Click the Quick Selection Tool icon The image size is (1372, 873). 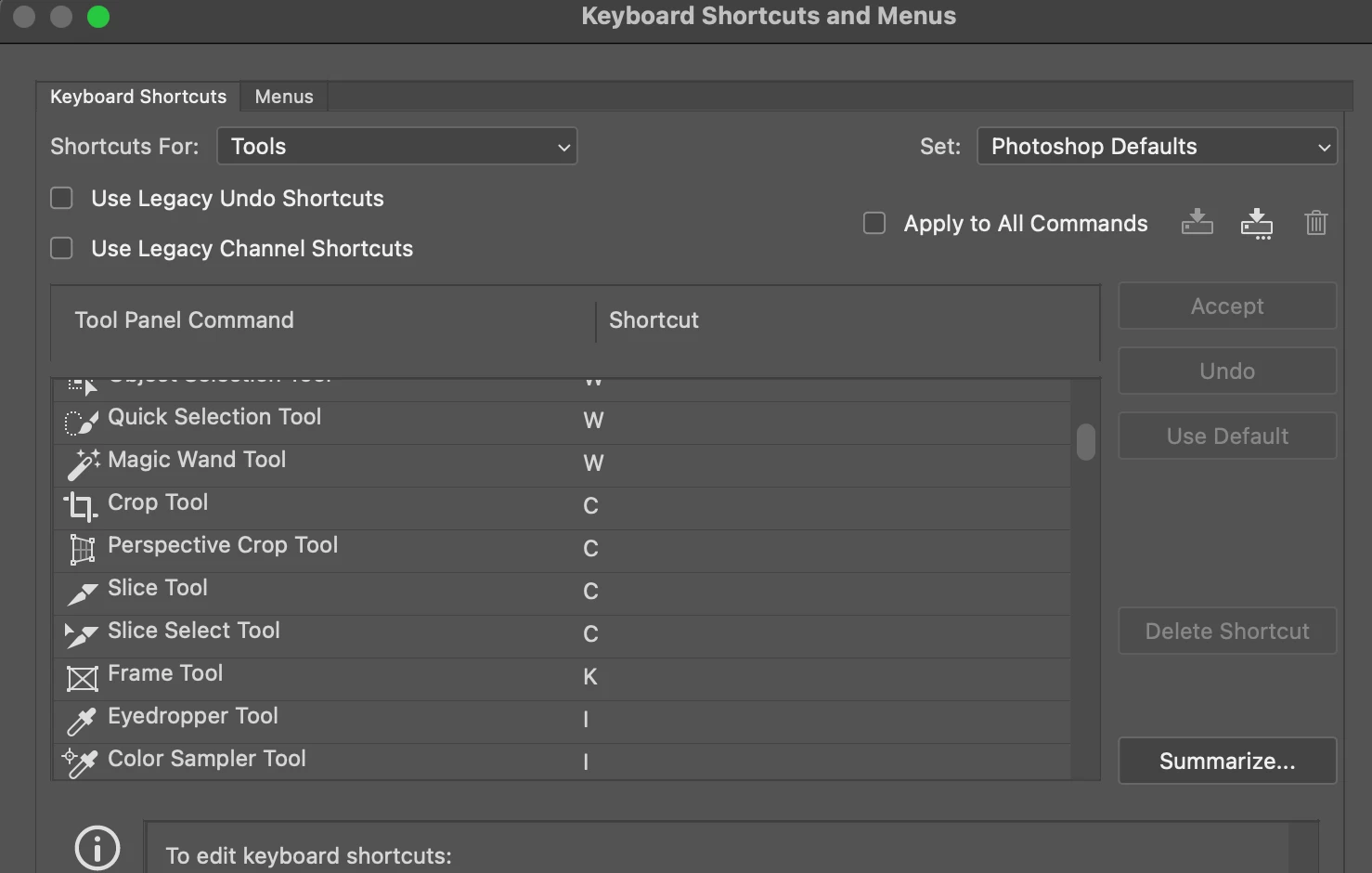tap(81, 423)
